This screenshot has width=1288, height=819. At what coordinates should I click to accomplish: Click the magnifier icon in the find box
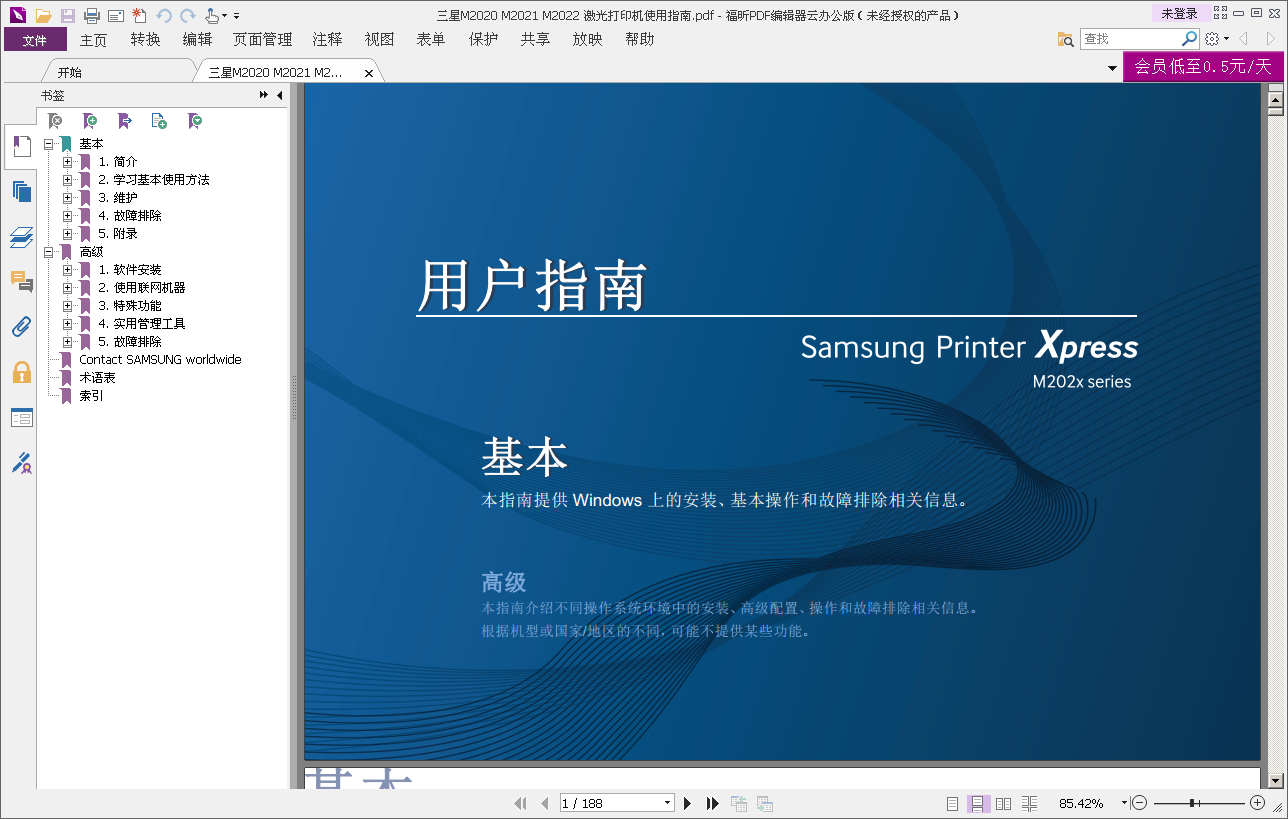(1189, 39)
